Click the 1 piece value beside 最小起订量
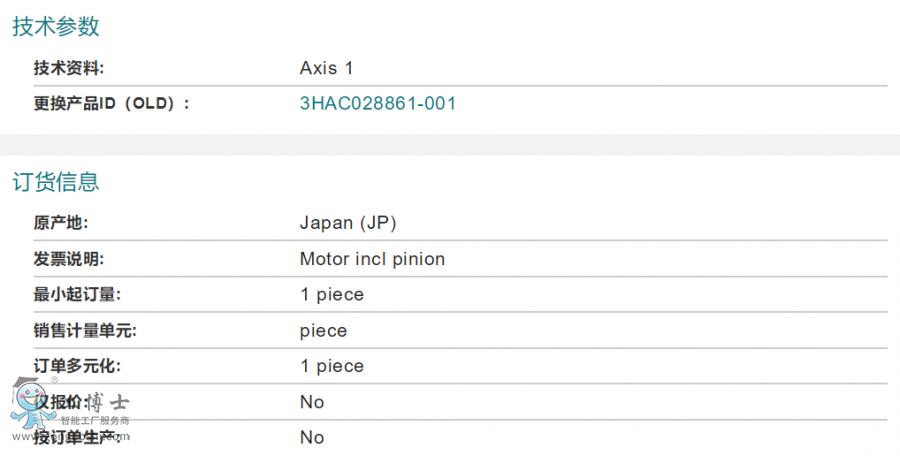The image size is (900, 456). pos(332,295)
